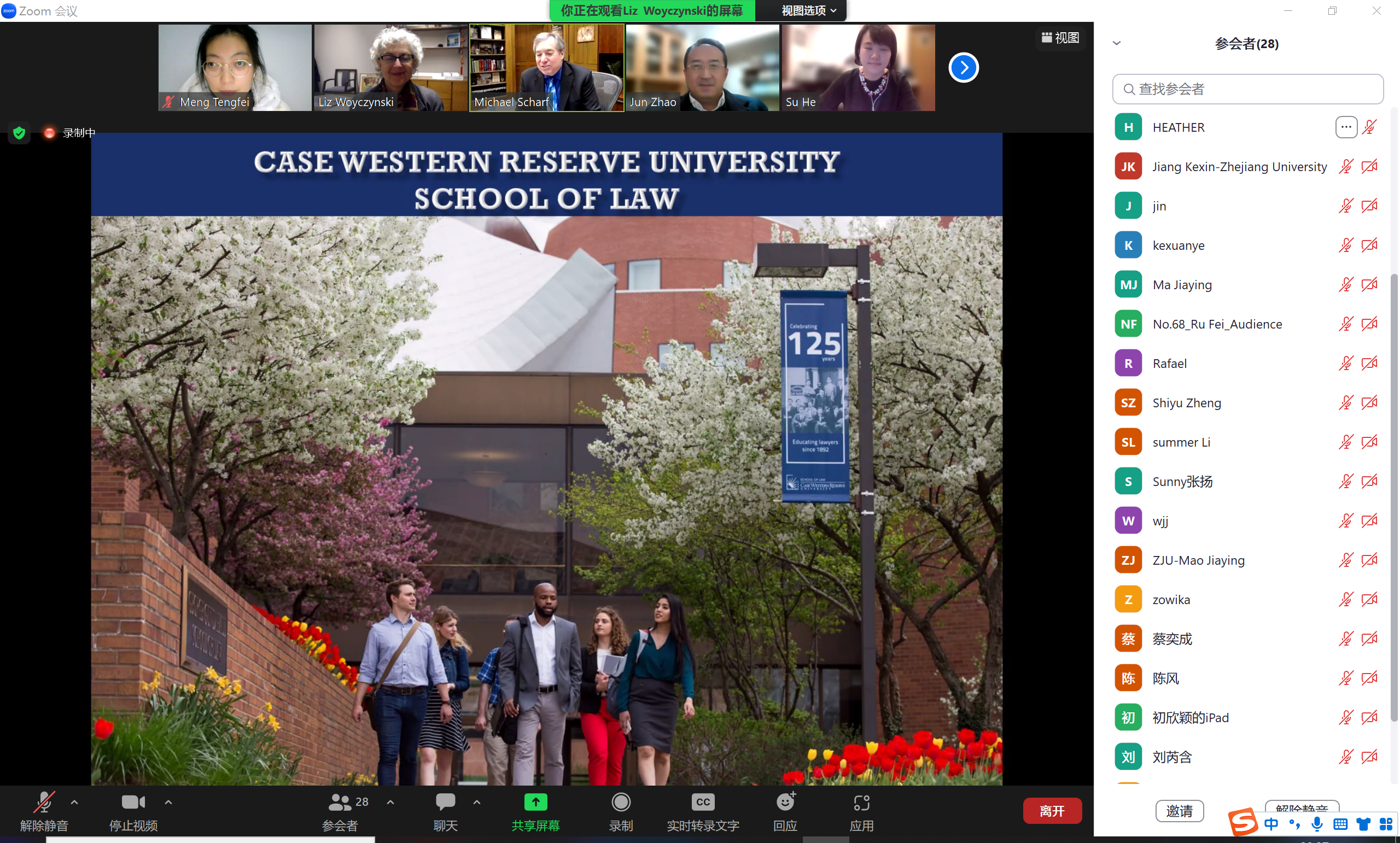1400x843 pixels.
Task: Click Rafael's avatar icon in participant list
Action: [1128, 364]
